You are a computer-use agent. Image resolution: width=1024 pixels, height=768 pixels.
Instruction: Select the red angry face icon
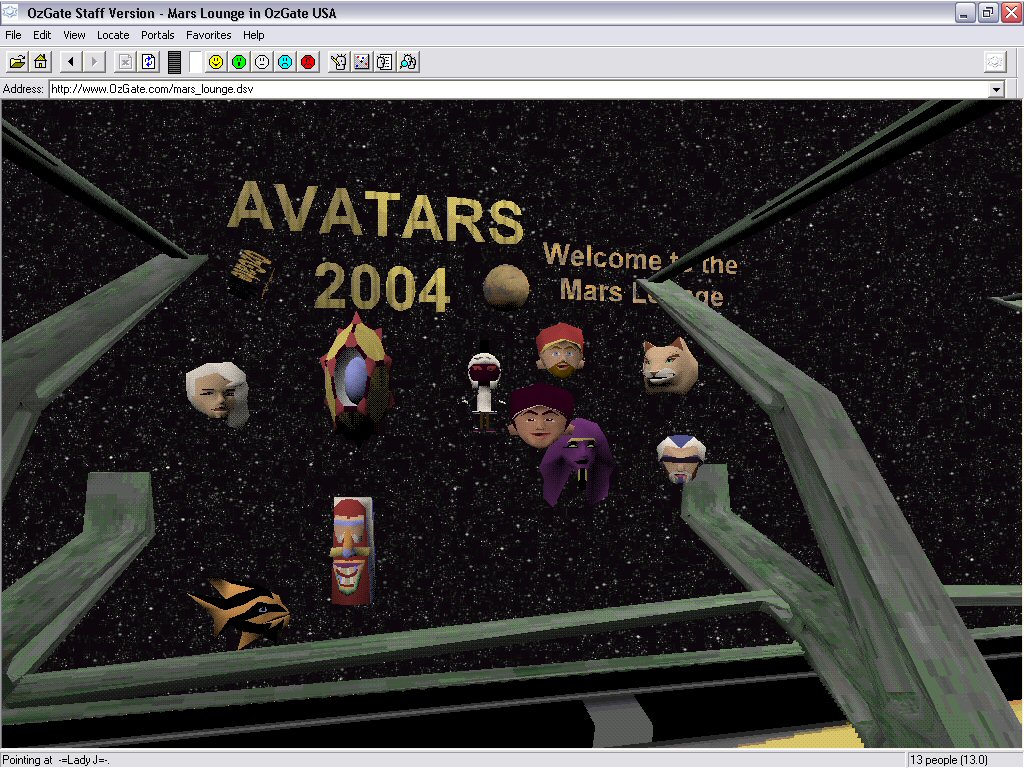coord(308,62)
